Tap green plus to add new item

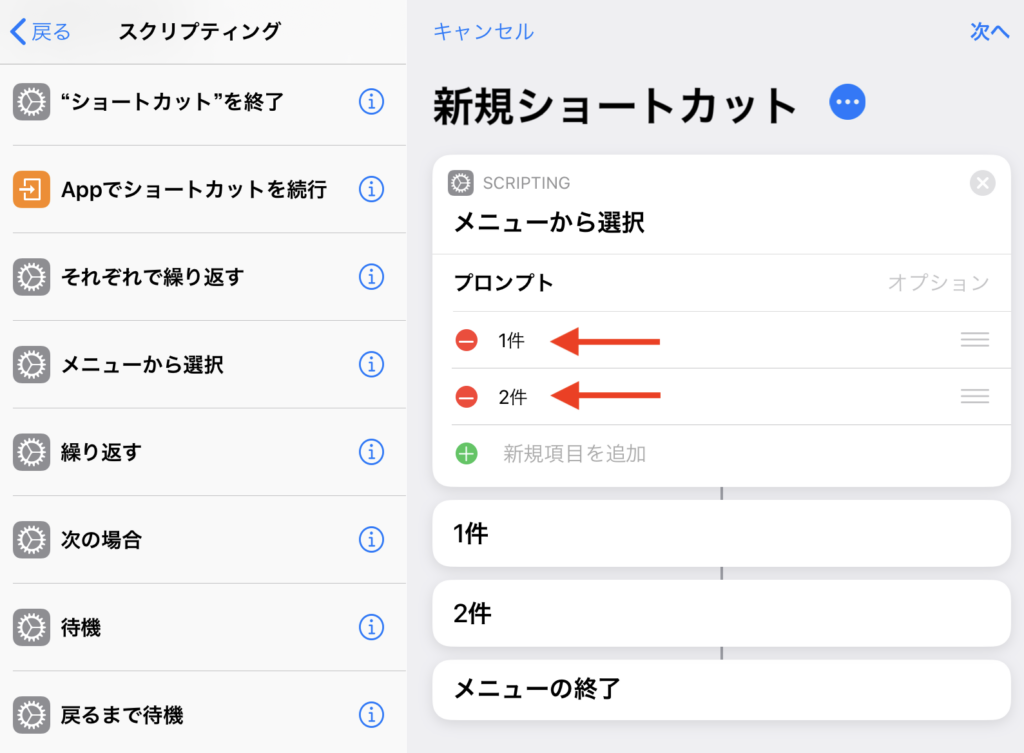[x=467, y=454]
